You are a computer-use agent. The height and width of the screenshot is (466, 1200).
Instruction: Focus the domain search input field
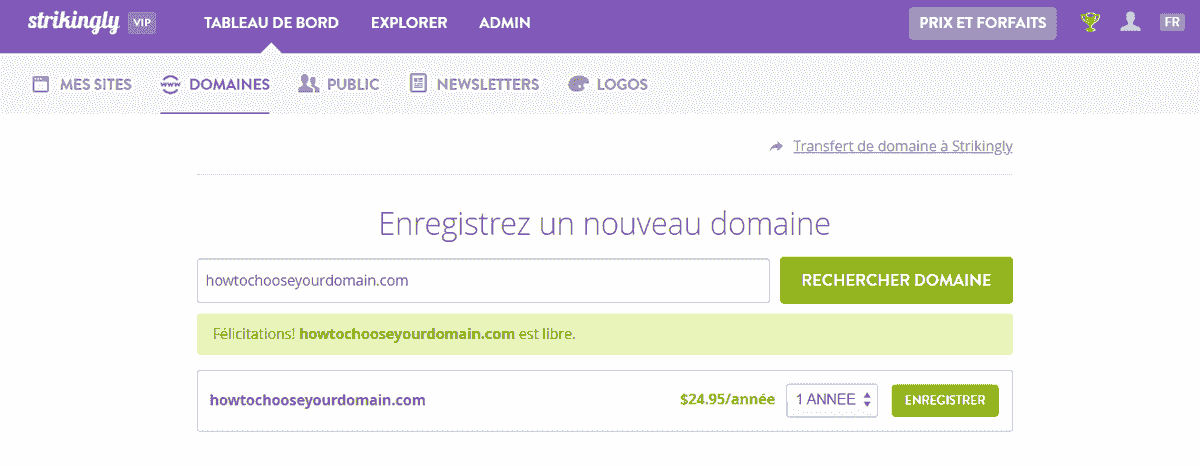coord(483,281)
